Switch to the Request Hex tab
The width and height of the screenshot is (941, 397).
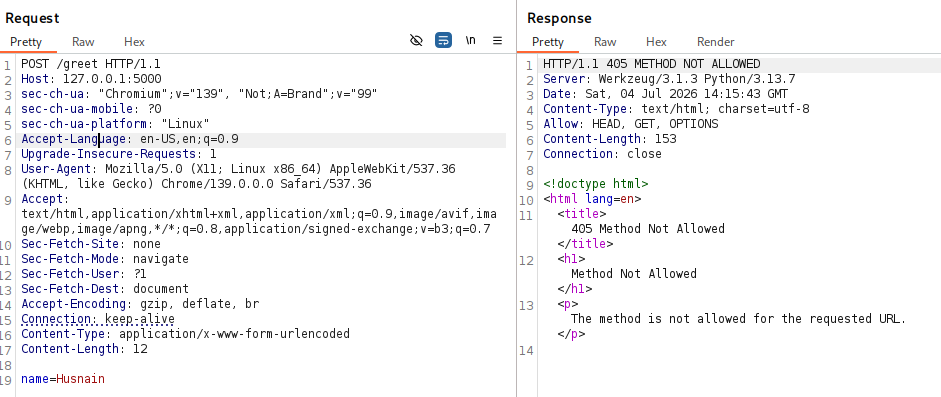coord(134,42)
